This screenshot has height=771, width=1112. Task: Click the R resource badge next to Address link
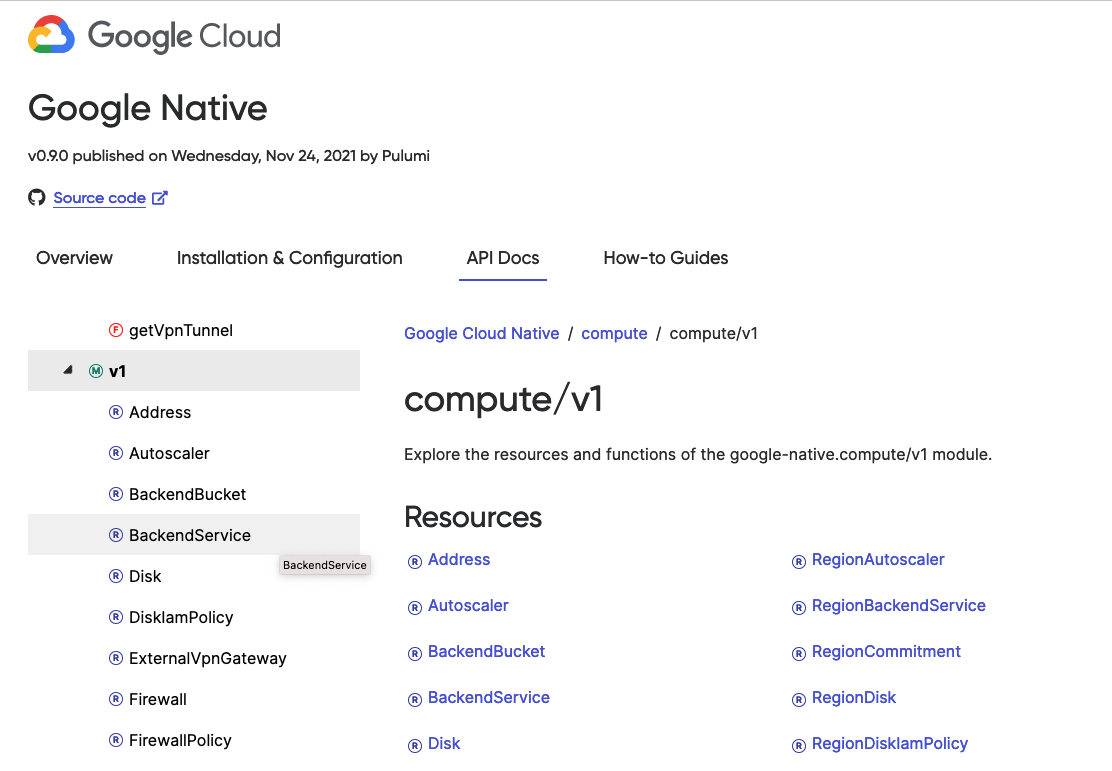pos(414,561)
